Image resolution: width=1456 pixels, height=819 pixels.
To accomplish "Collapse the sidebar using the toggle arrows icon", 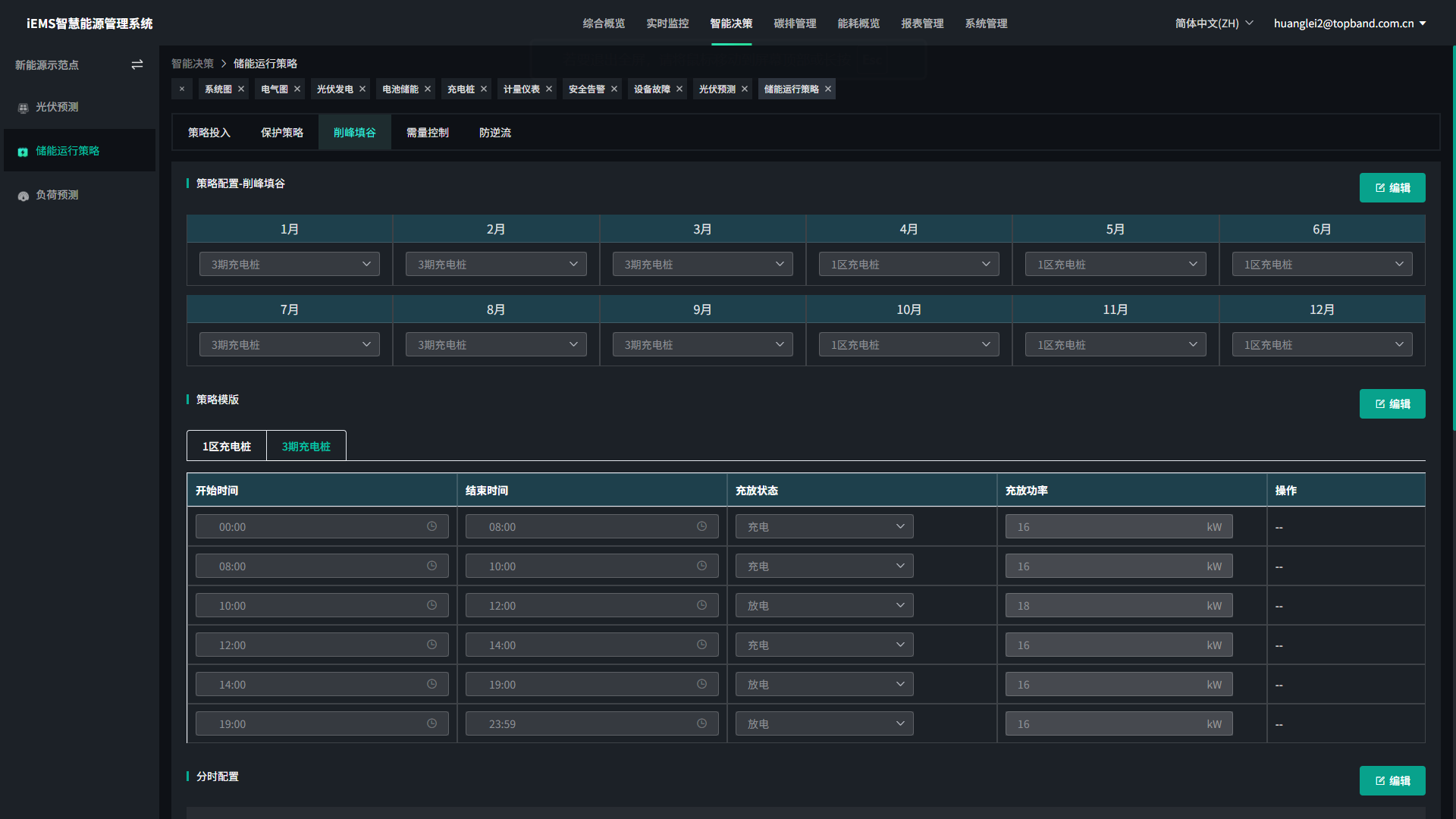I will pyautogui.click(x=137, y=64).
